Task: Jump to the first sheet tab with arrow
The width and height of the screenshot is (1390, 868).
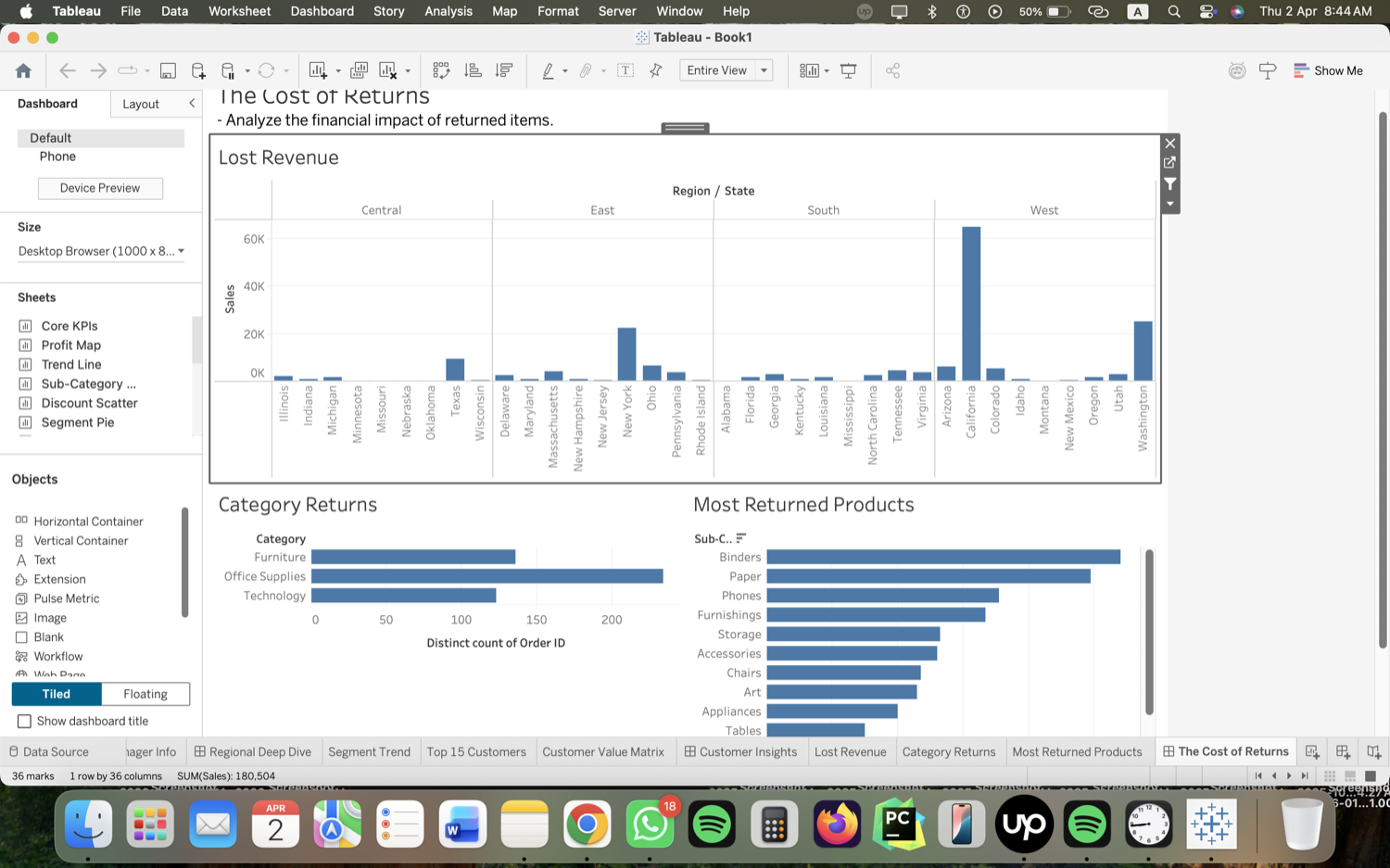Action: 1258,775
